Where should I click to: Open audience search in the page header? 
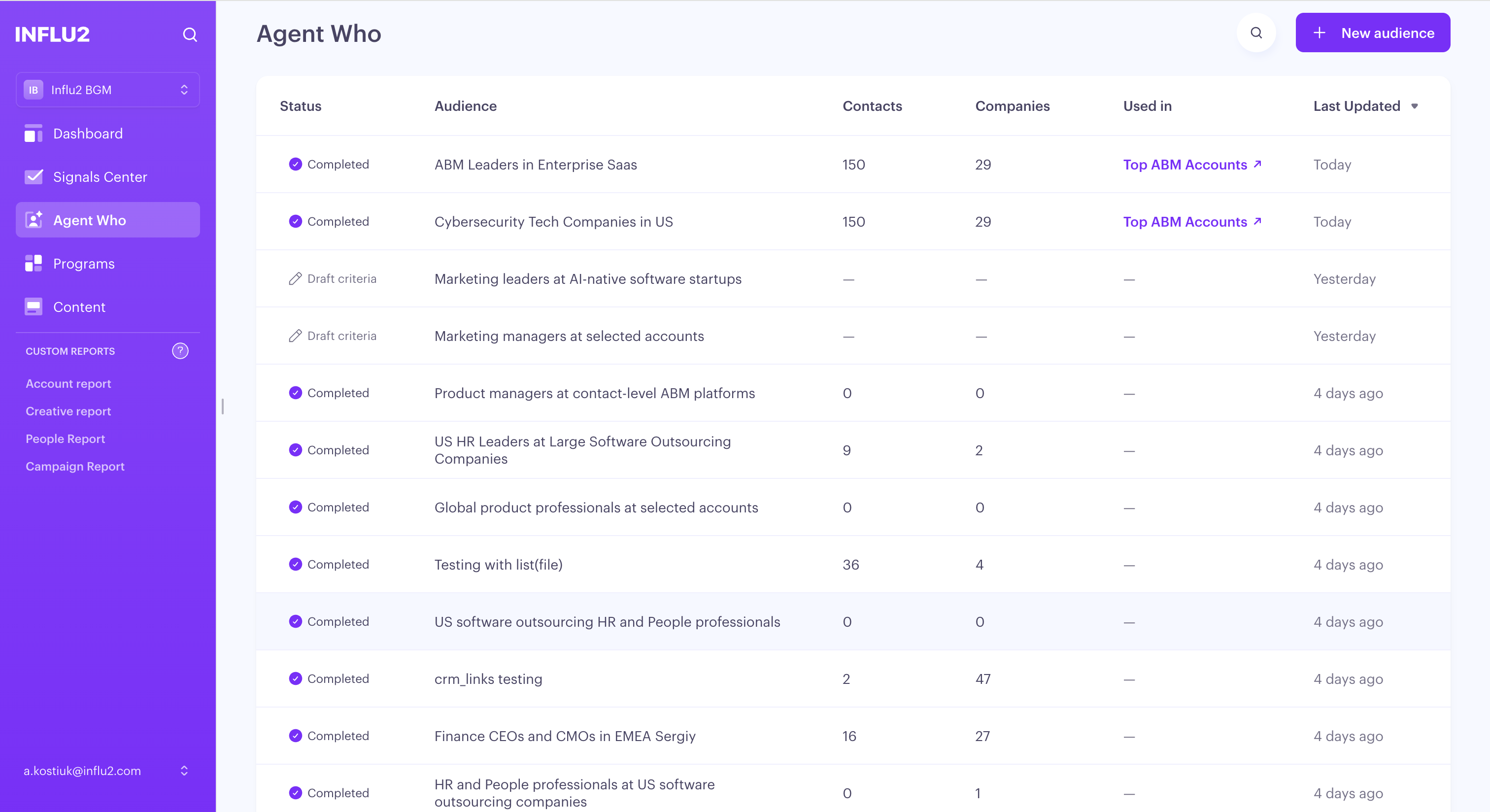(1256, 33)
